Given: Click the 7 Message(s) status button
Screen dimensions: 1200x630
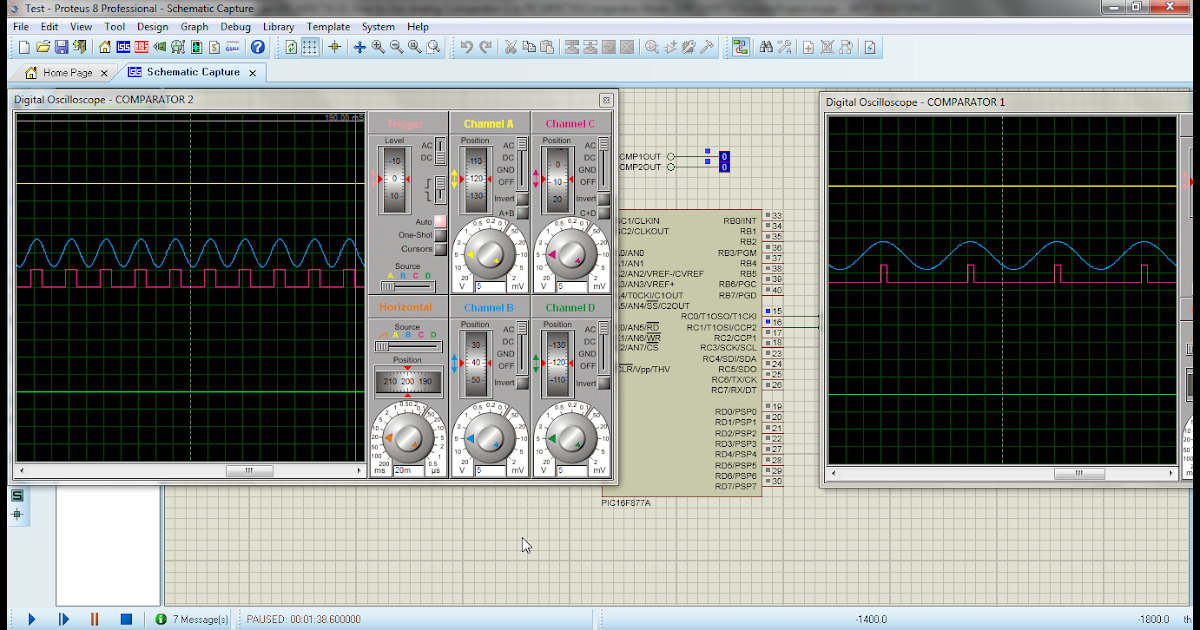Looking at the screenshot, I should (x=198, y=619).
